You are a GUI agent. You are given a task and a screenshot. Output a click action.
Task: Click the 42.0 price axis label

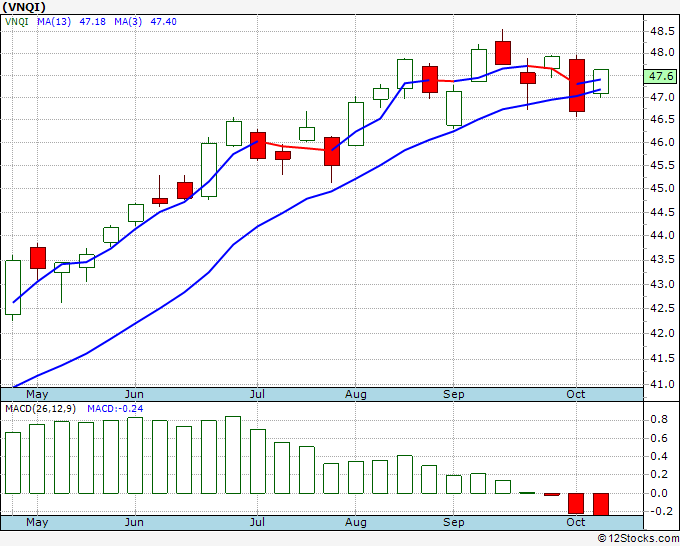pos(662,333)
